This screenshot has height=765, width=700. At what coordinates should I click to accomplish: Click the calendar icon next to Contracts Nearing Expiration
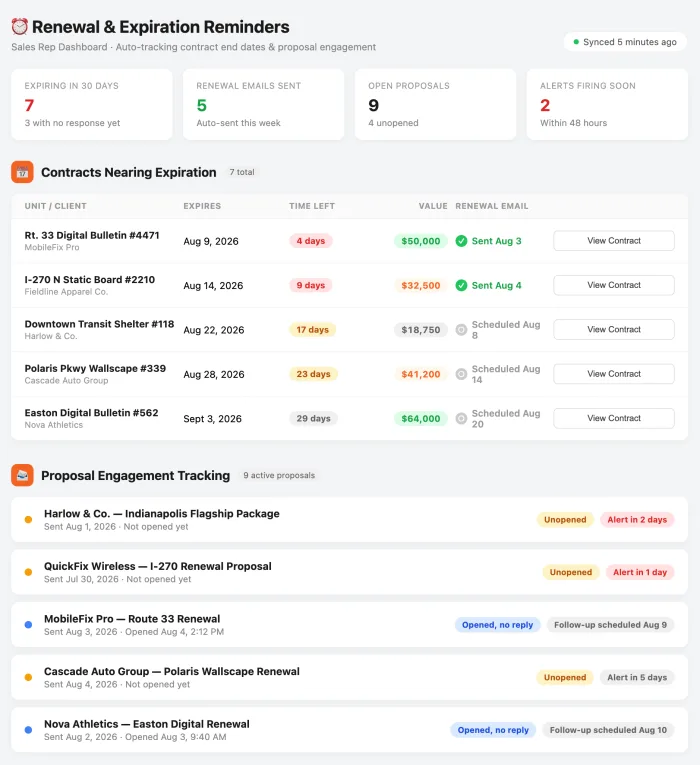(x=22, y=172)
